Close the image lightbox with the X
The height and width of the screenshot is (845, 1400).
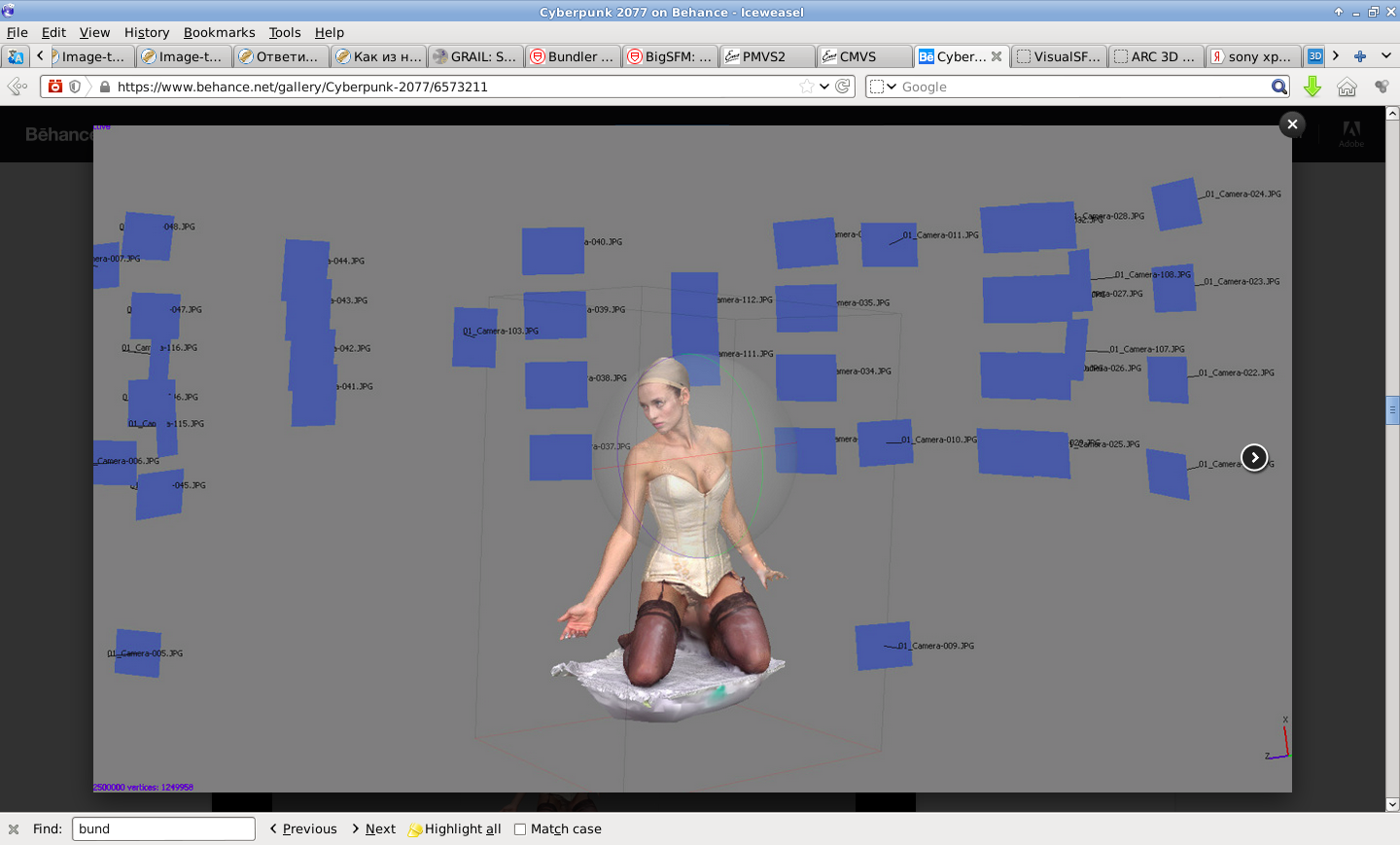pyautogui.click(x=1292, y=123)
